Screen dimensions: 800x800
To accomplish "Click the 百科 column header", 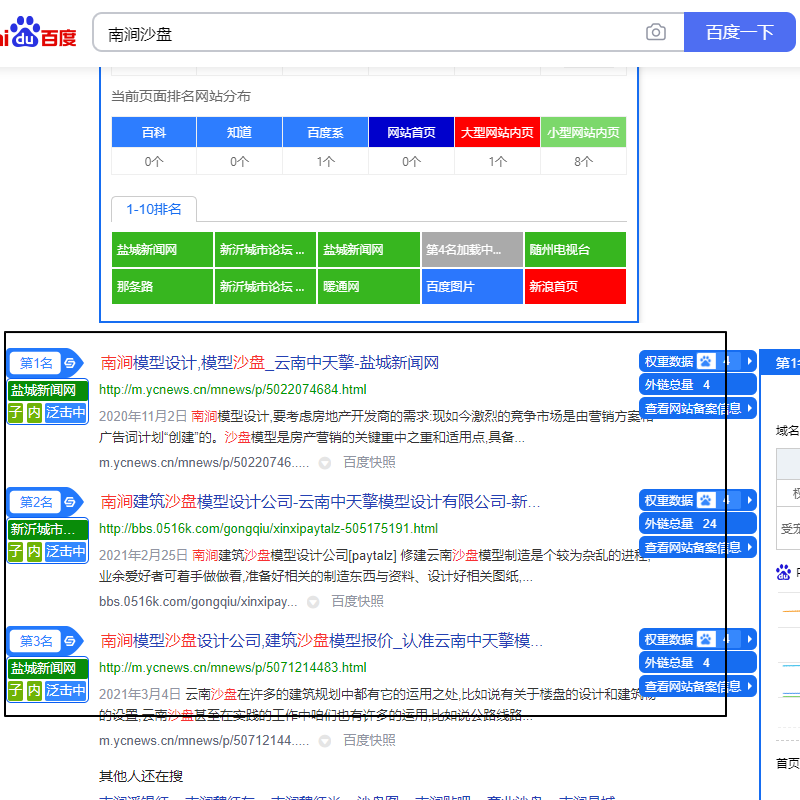I will pos(154,133).
